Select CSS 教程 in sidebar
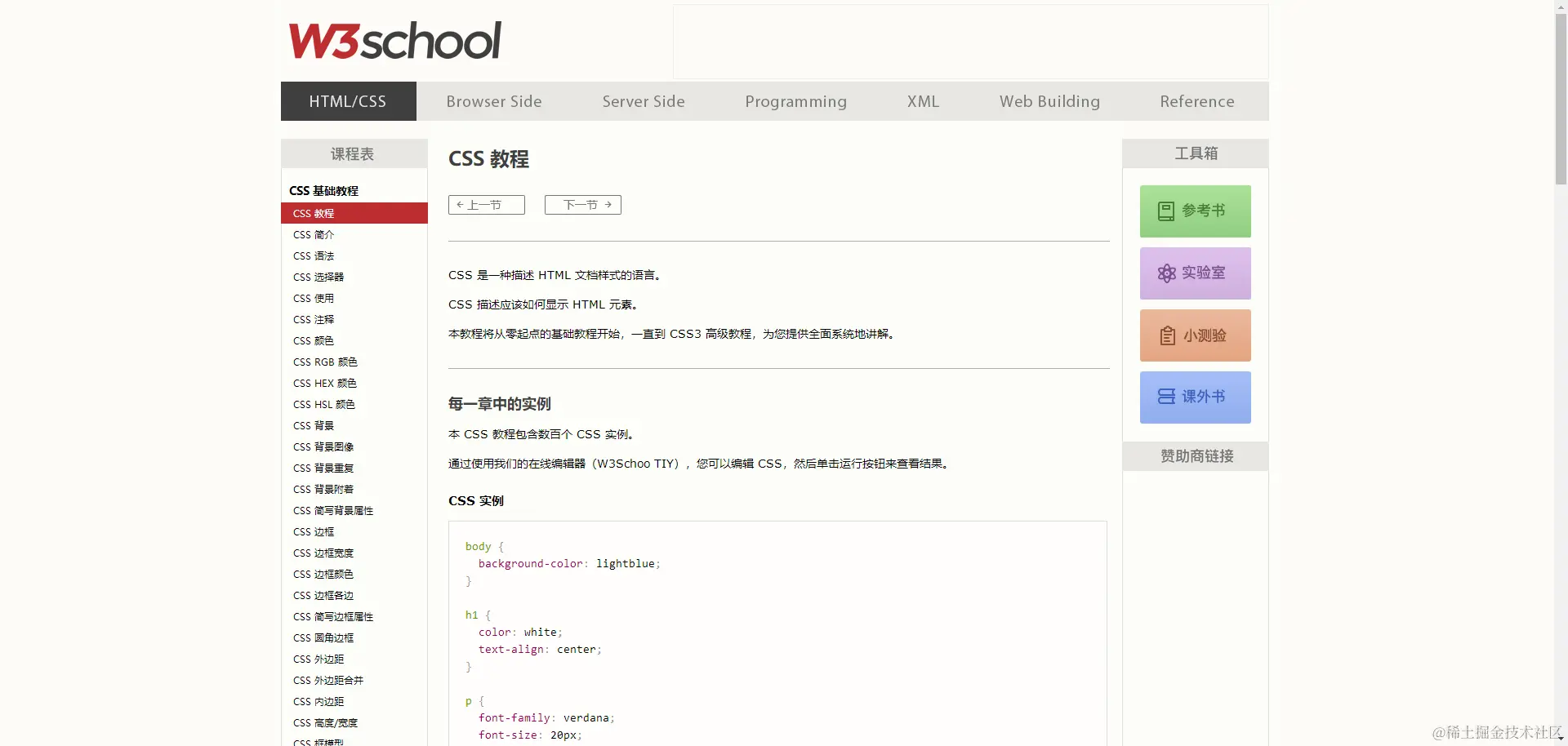Screen dimensions: 1568x746 pos(354,213)
